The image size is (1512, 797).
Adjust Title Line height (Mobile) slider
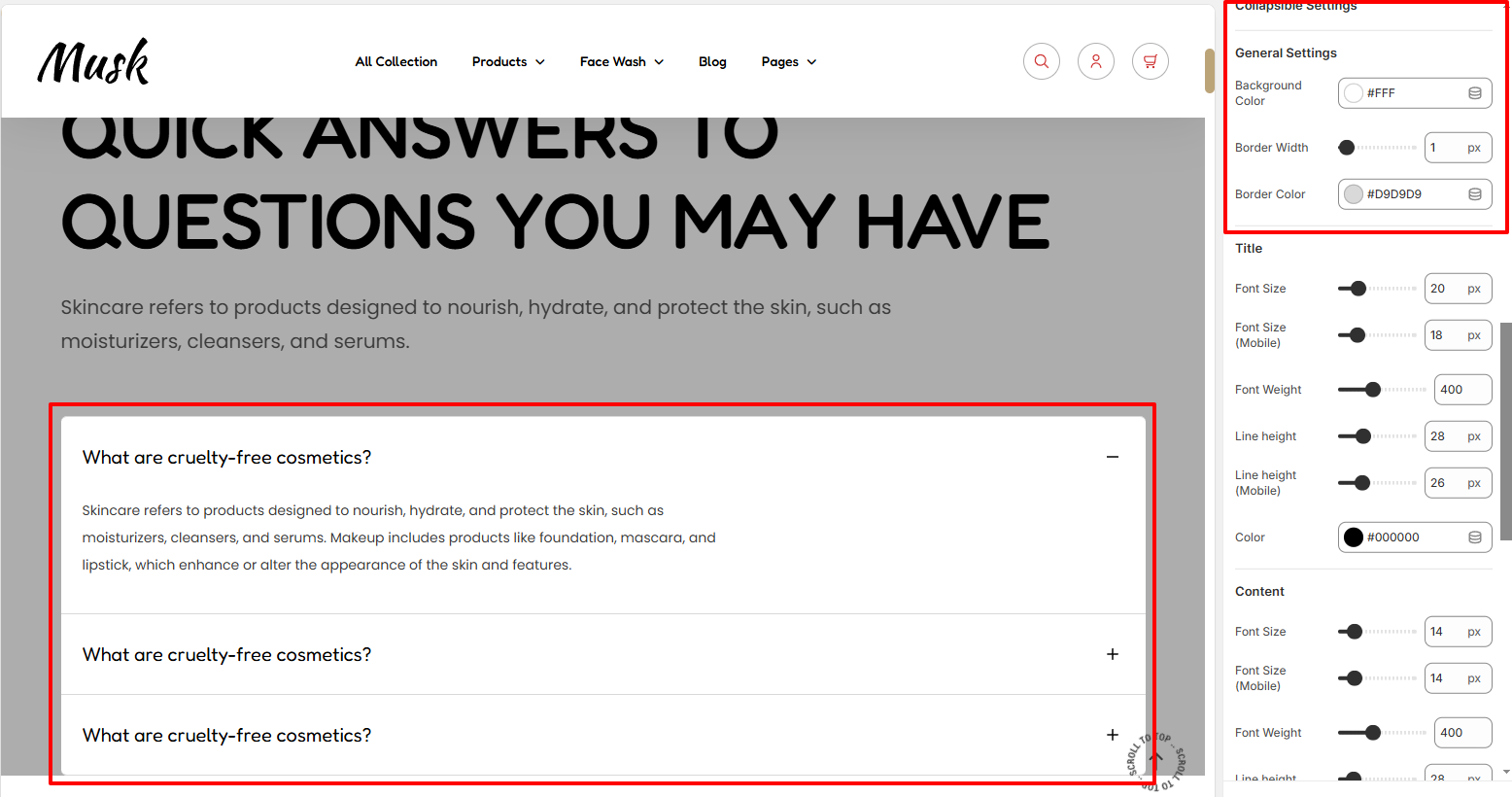pos(1377,483)
